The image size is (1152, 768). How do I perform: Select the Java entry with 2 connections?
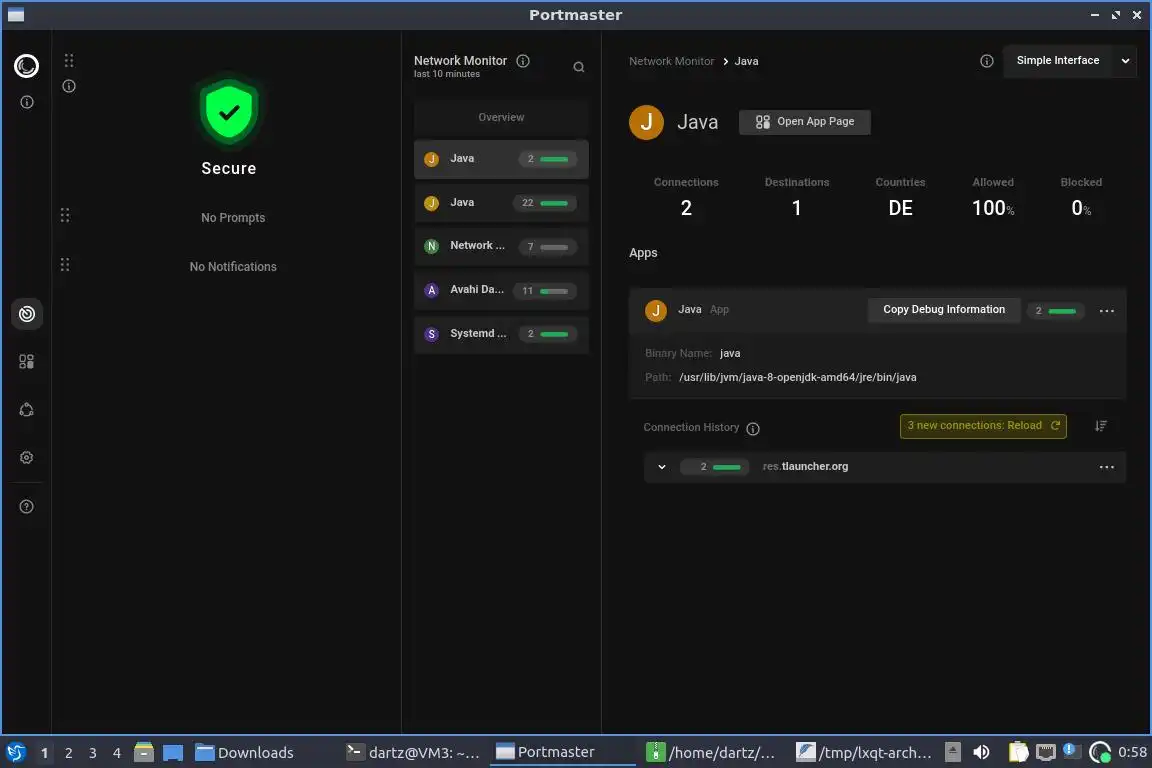click(501, 159)
